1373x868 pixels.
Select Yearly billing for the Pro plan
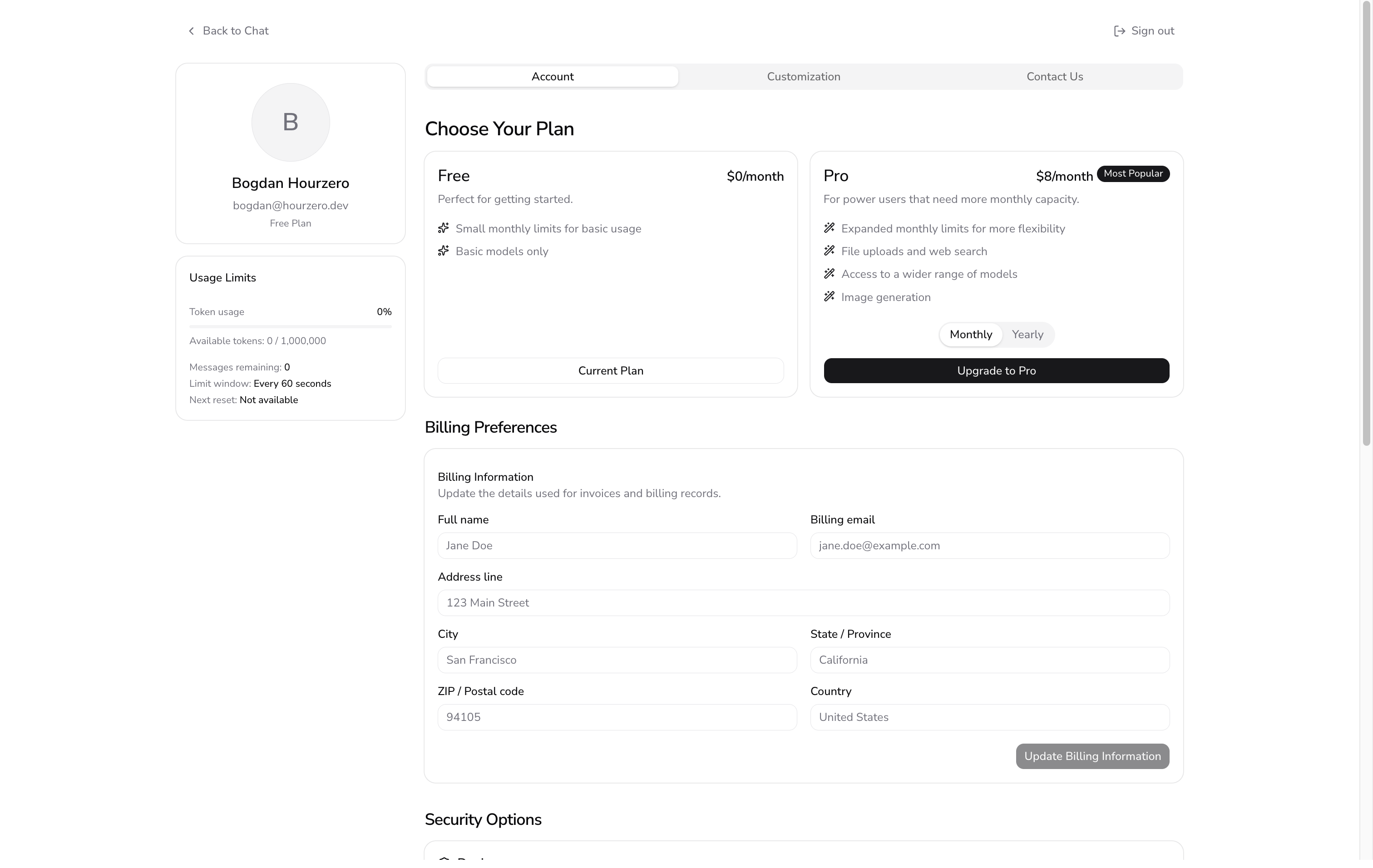(1027, 335)
